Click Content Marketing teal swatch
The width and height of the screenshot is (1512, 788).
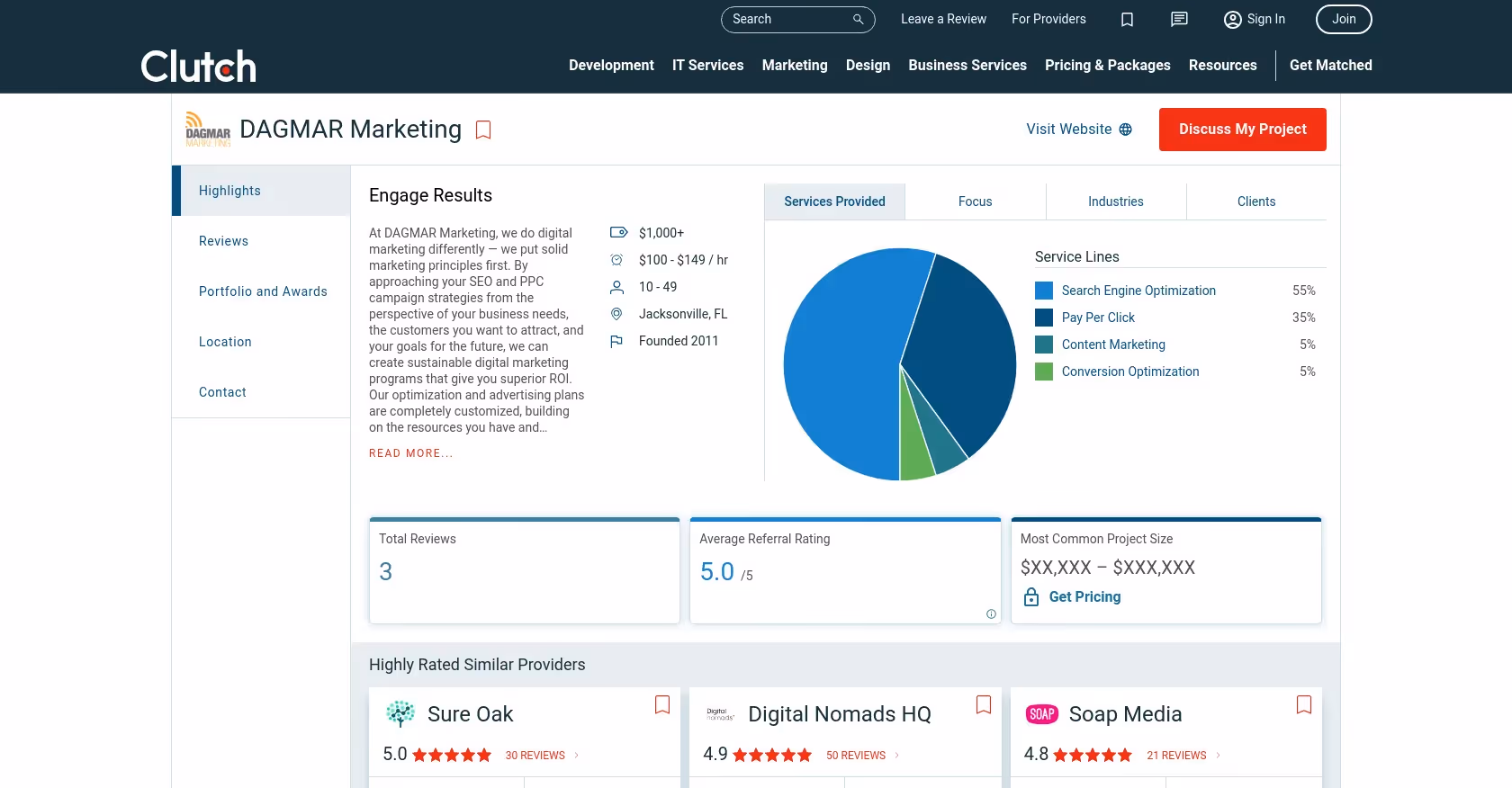click(1044, 345)
